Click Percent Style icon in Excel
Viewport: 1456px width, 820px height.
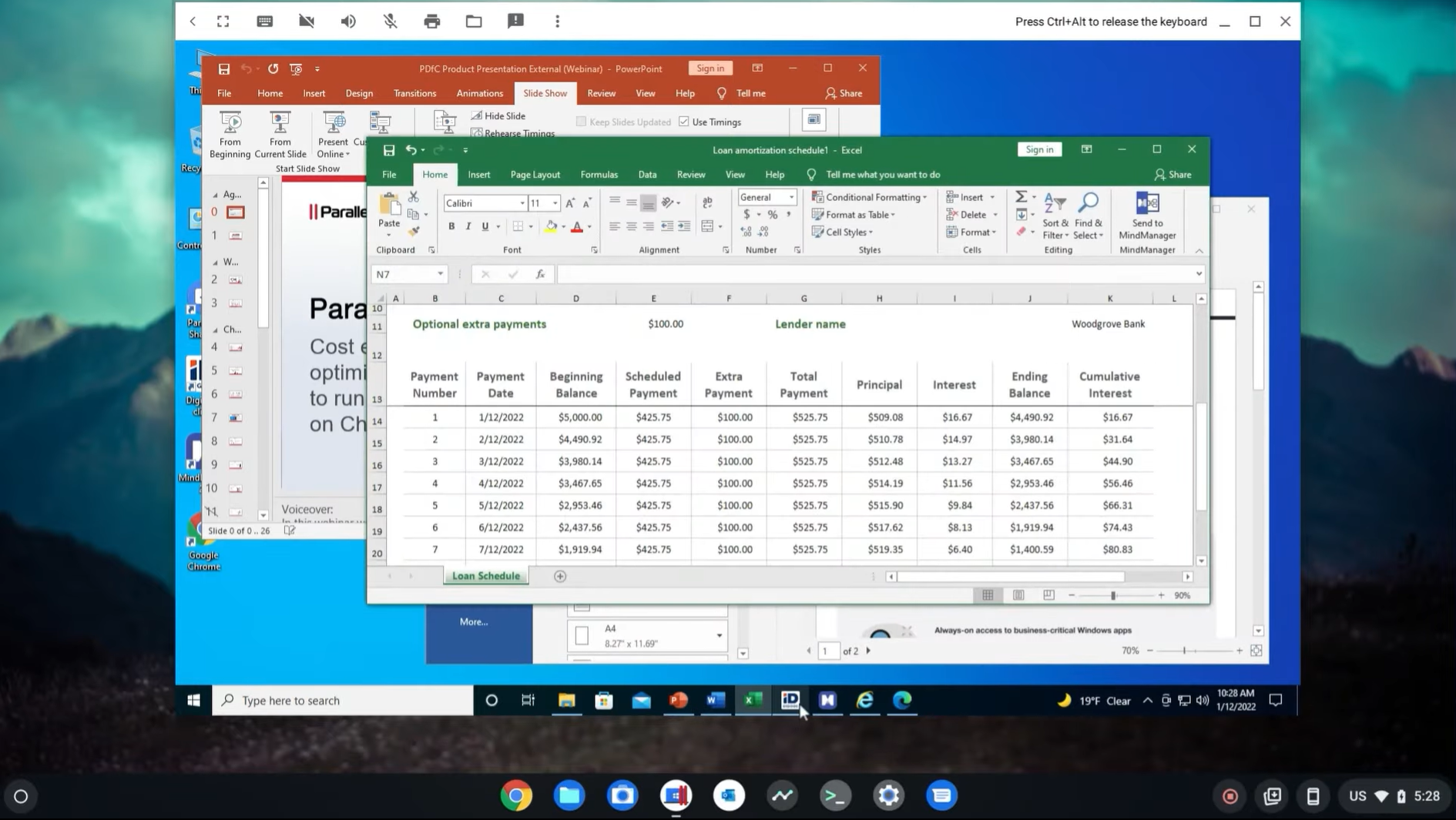(772, 215)
